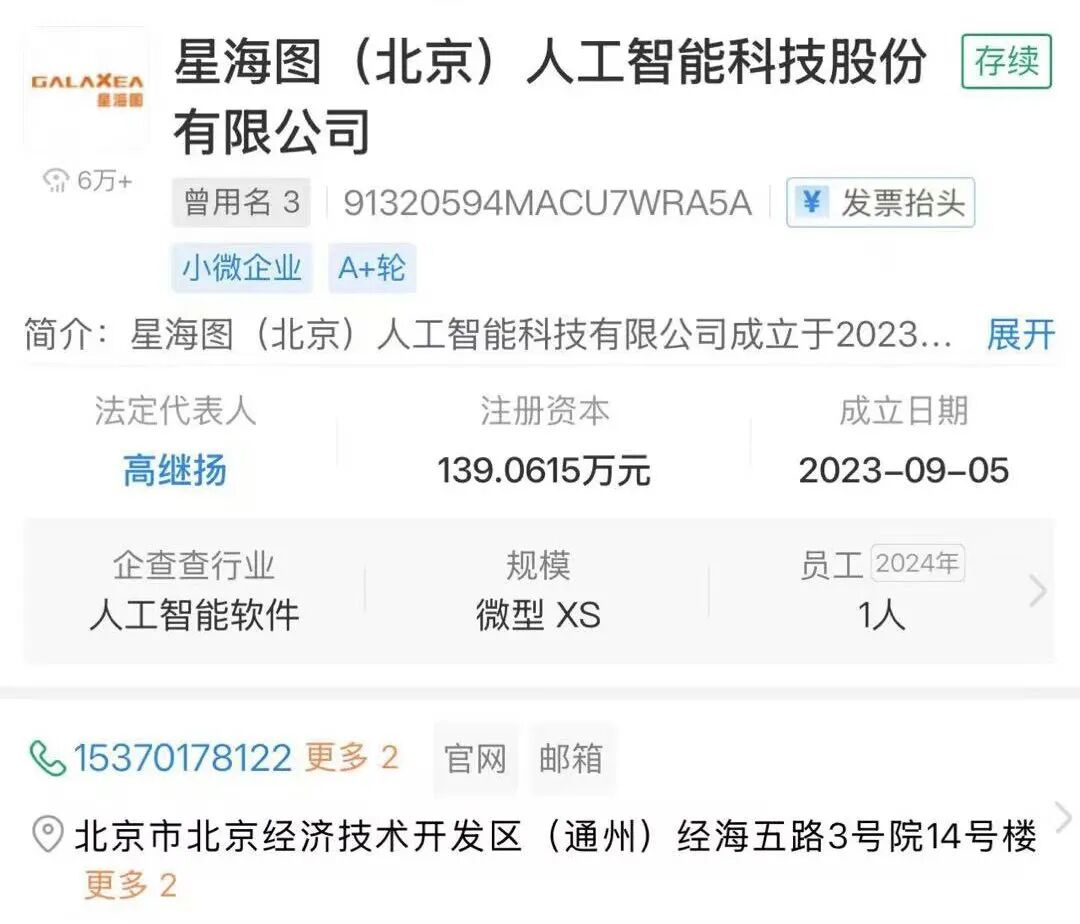The height and width of the screenshot is (924, 1080).
Task: Click the green phone call icon
Action: (48, 758)
